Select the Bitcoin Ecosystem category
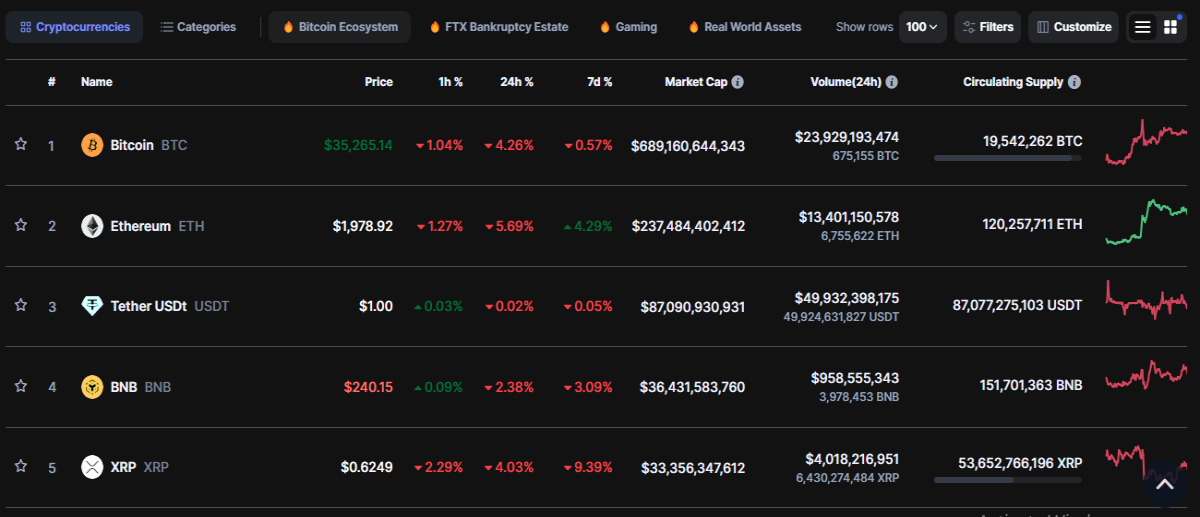 [x=340, y=27]
